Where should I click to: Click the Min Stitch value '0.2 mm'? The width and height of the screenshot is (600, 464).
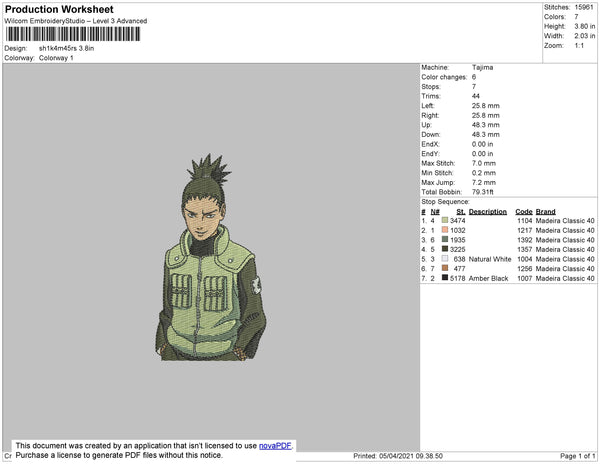484,173
